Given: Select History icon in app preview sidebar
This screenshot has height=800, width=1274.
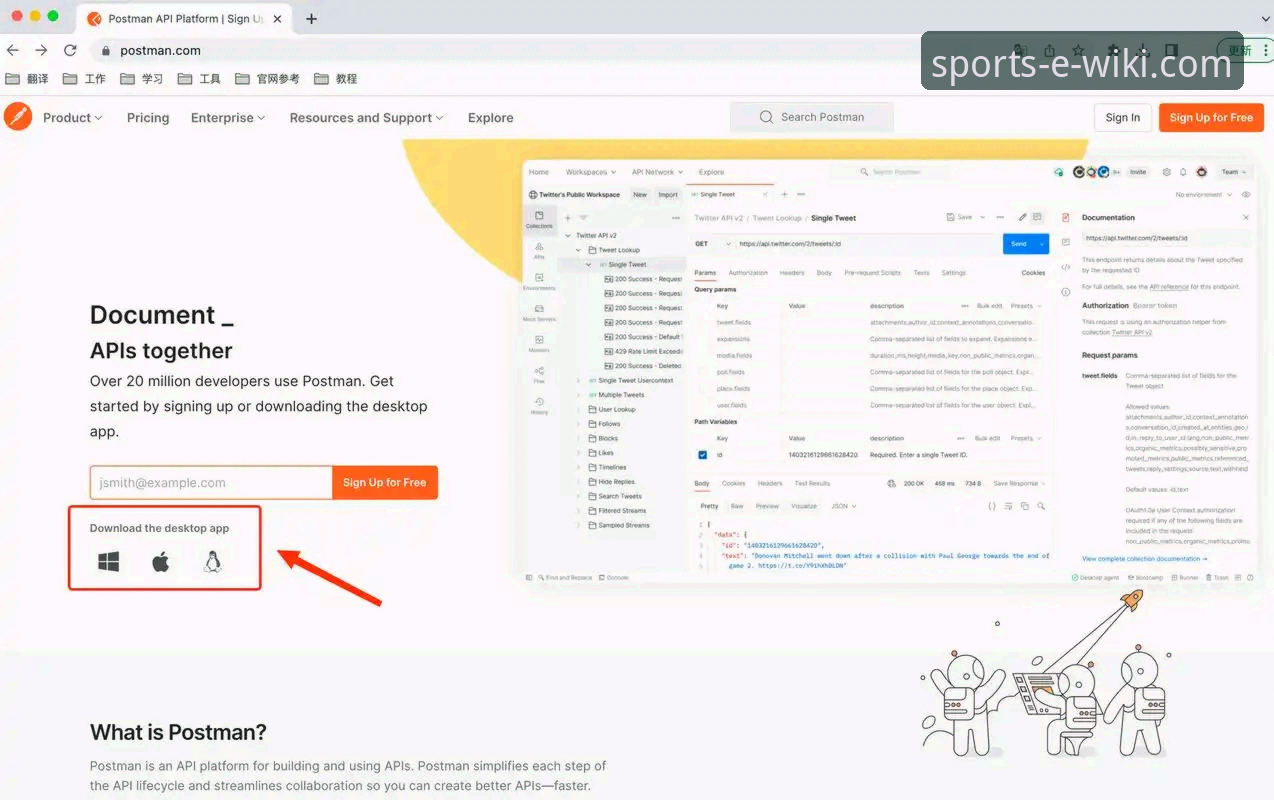Looking at the screenshot, I should tap(539, 406).
